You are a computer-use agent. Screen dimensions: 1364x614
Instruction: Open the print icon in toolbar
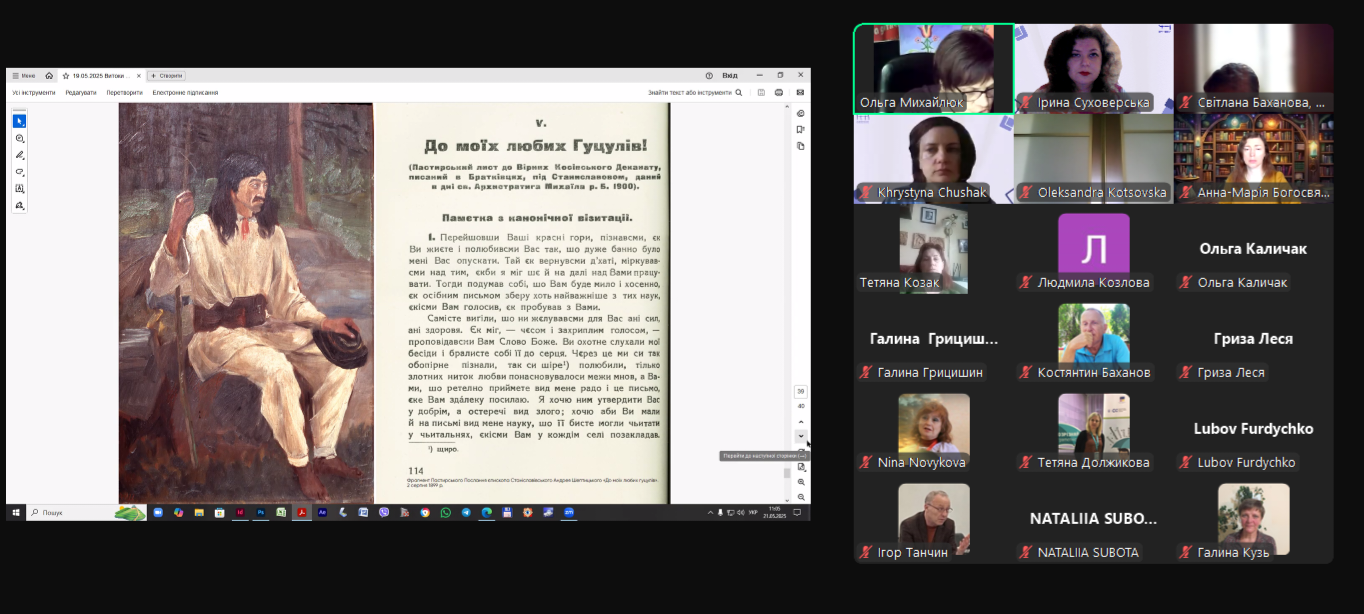(780, 92)
